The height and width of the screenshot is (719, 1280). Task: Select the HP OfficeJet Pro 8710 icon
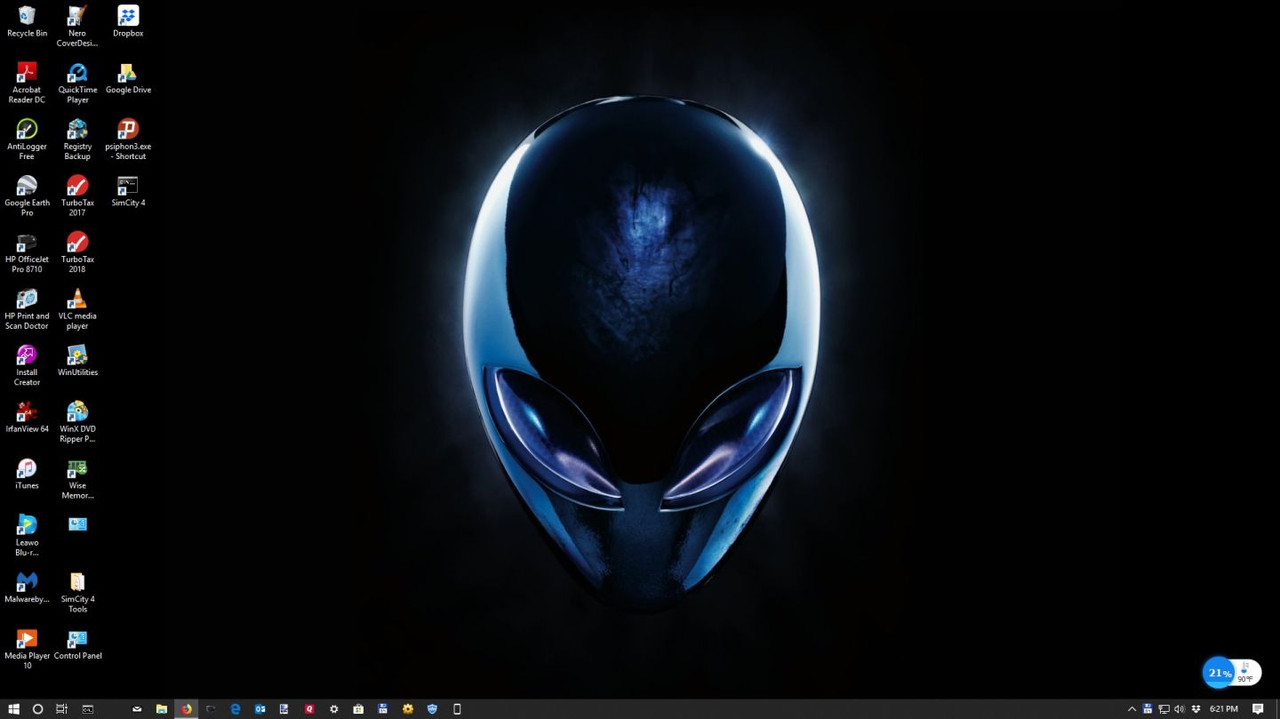pyautogui.click(x=27, y=253)
